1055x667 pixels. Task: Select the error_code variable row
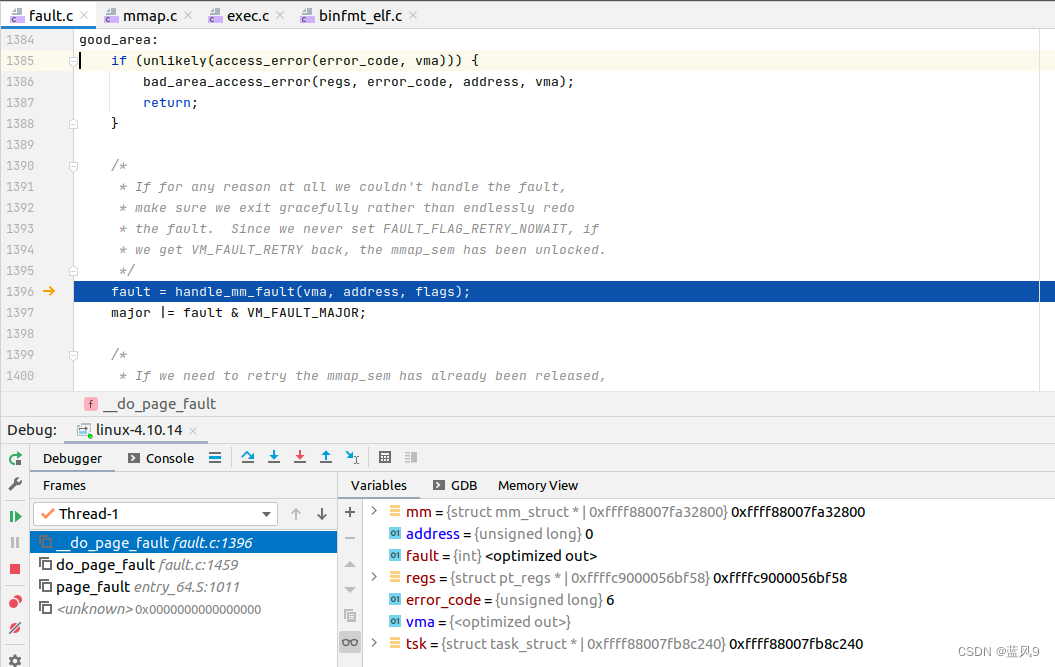coord(708,600)
